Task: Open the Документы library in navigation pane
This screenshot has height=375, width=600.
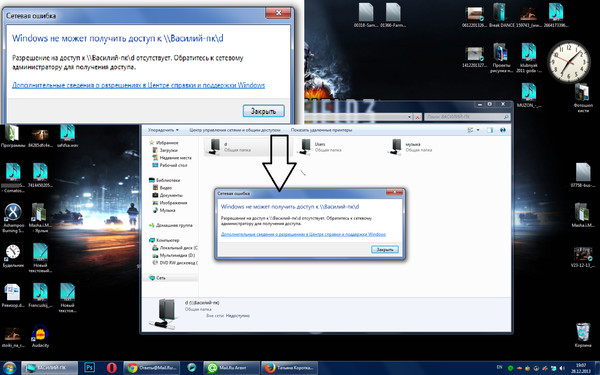Action: click(167, 195)
